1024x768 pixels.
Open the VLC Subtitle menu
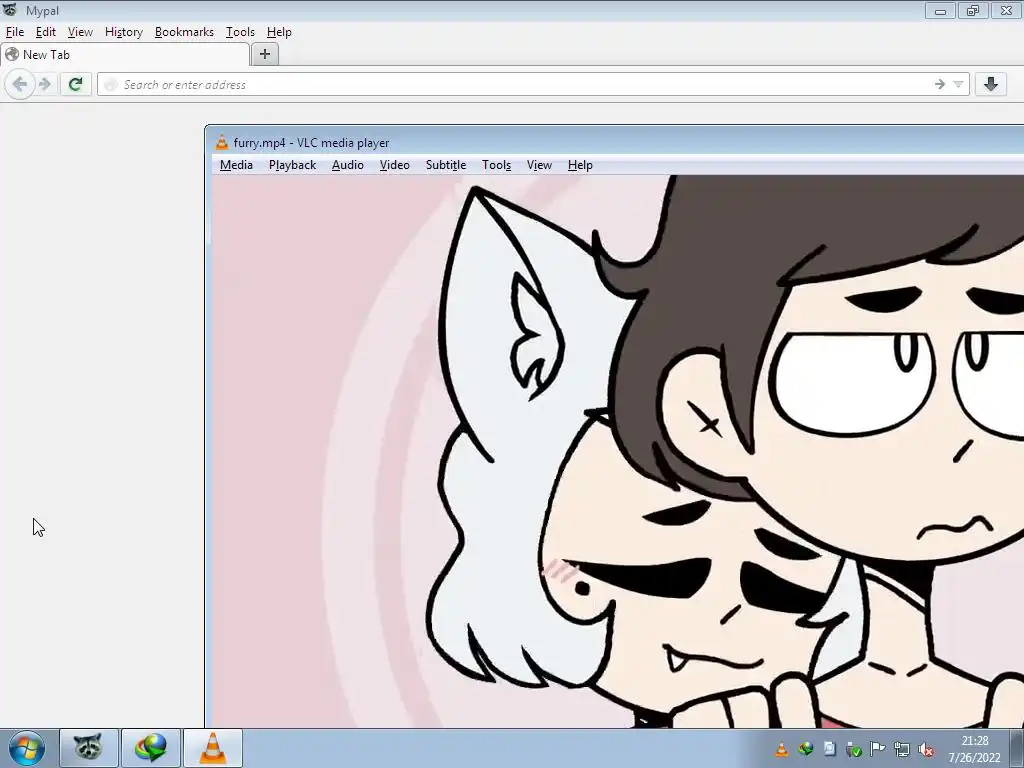point(446,165)
